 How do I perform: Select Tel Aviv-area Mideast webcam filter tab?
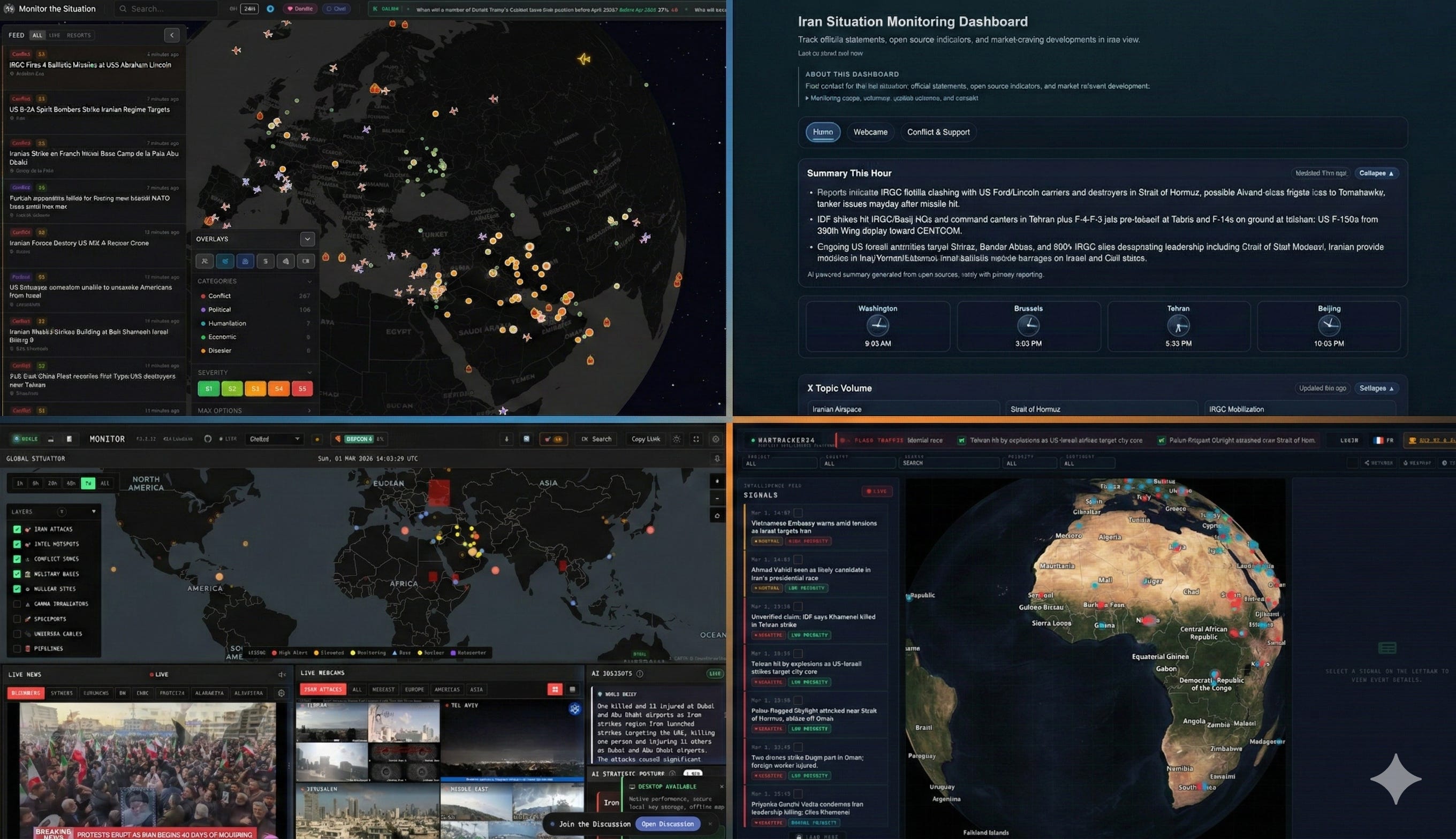(383, 689)
